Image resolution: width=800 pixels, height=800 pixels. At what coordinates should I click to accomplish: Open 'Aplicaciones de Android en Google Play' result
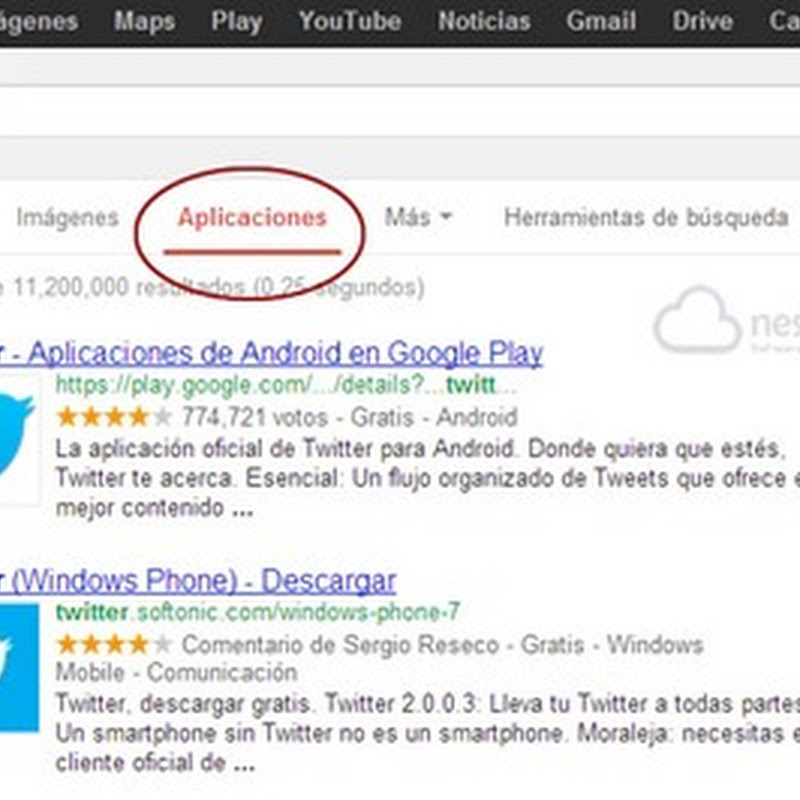[x=271, y=354]
